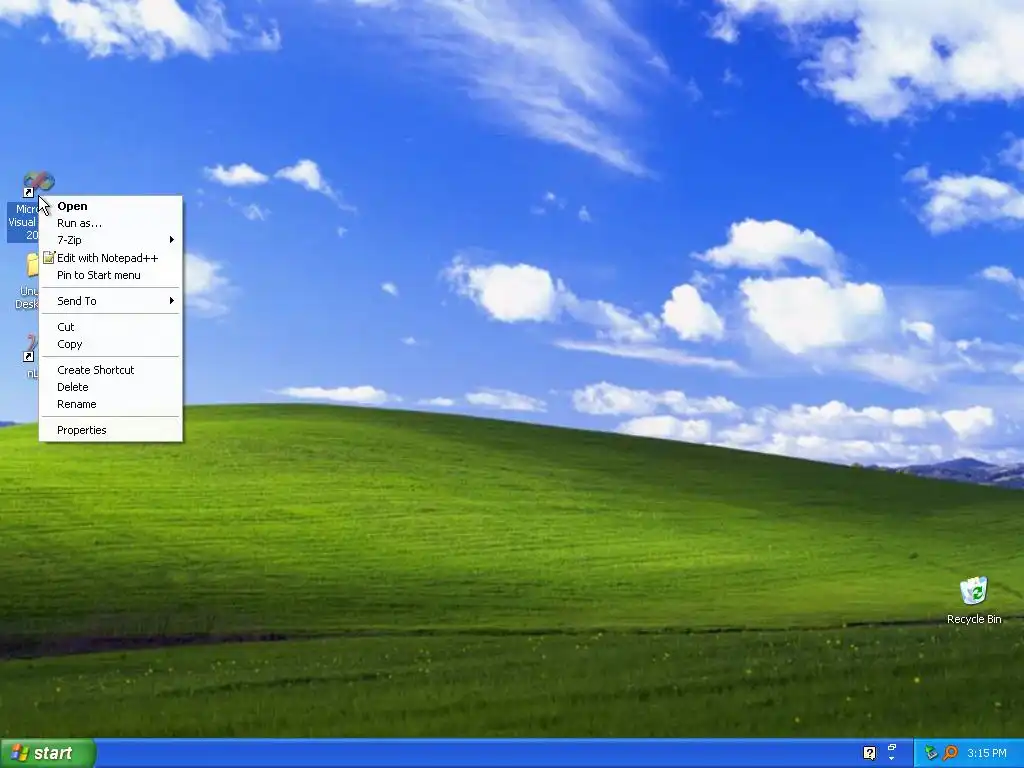Expand the Send To submenu
This screenshot has width=1024, height=768.
tap(111, 301)
